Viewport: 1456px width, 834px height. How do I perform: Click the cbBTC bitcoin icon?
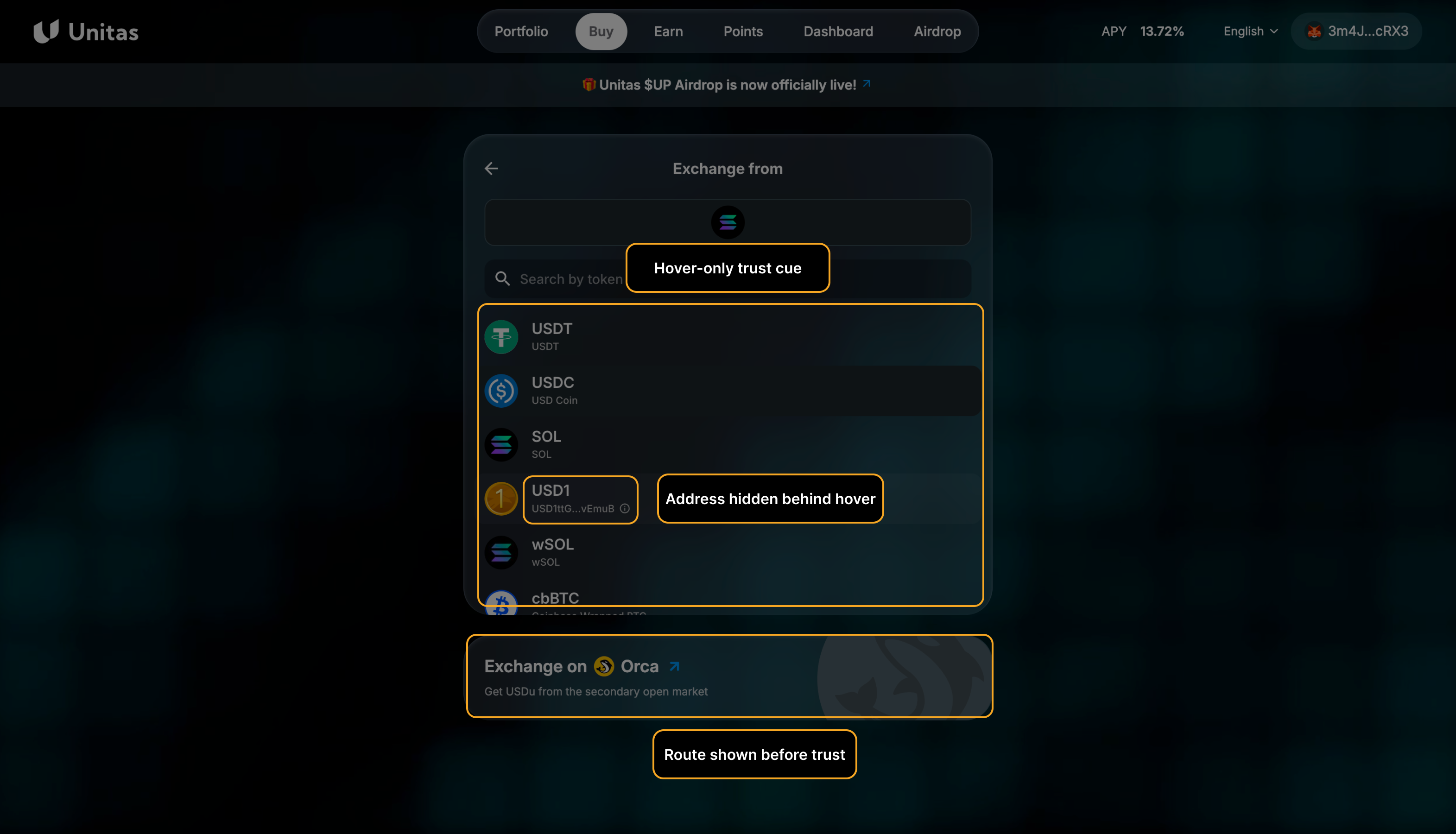501,604
